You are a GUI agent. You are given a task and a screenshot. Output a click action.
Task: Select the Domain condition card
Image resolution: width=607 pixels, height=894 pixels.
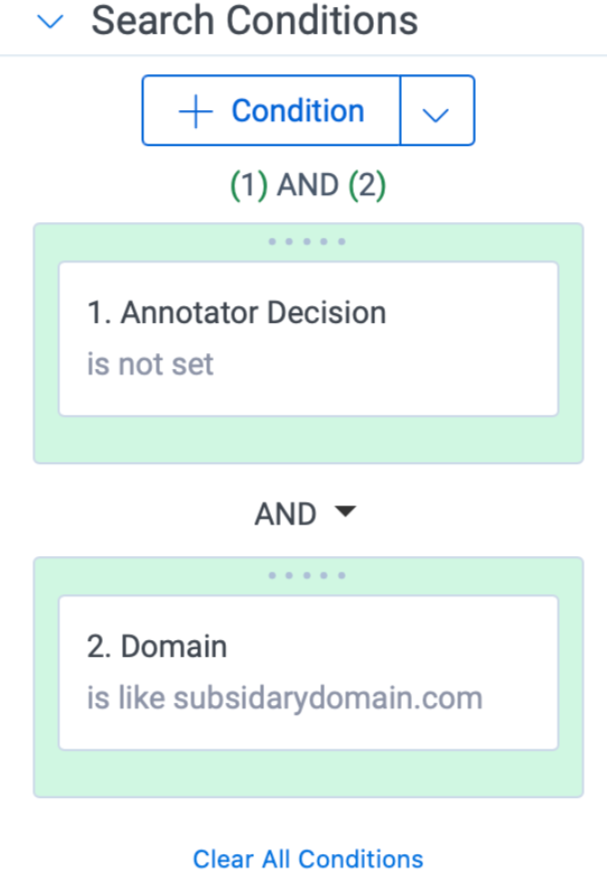pos(308,672)
